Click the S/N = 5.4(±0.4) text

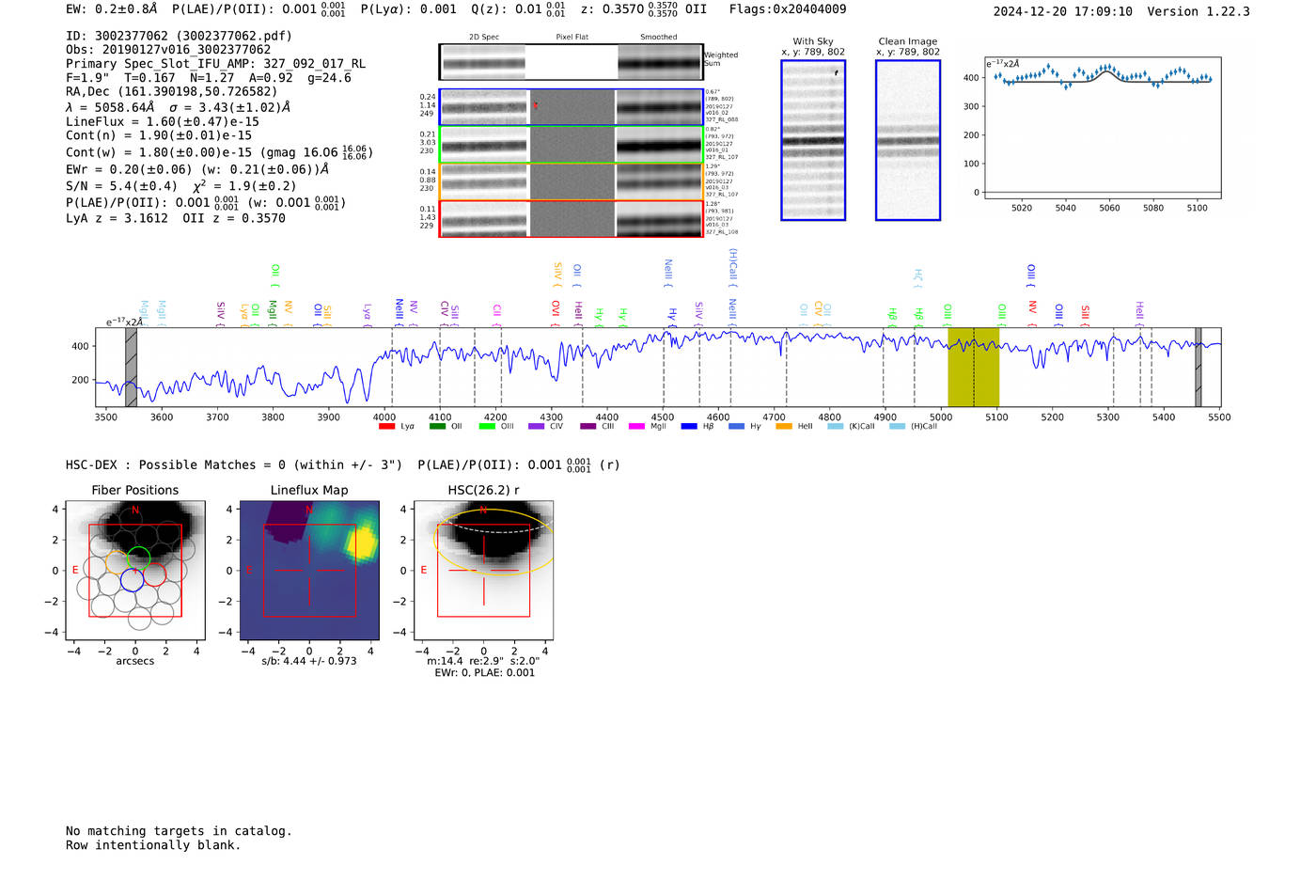pos(181,185)
